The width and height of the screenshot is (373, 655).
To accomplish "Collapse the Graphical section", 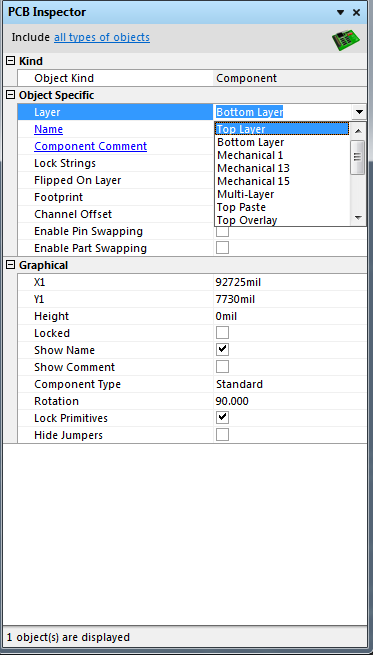I will [10, 265].
